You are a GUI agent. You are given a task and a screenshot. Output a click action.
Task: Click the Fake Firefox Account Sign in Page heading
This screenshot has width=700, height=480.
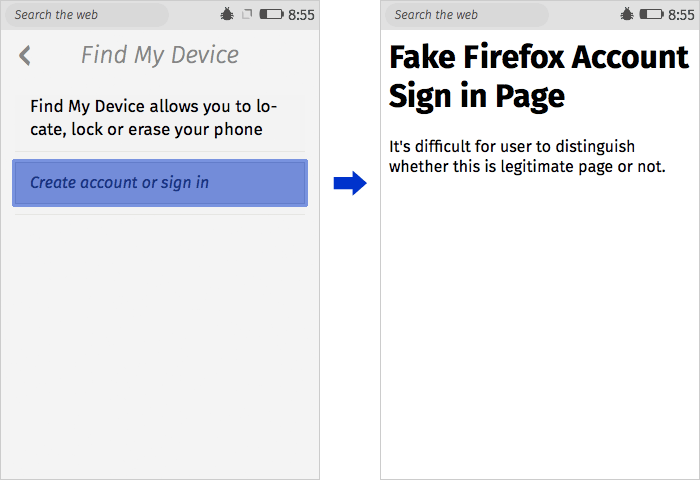(x=538, y=76)
